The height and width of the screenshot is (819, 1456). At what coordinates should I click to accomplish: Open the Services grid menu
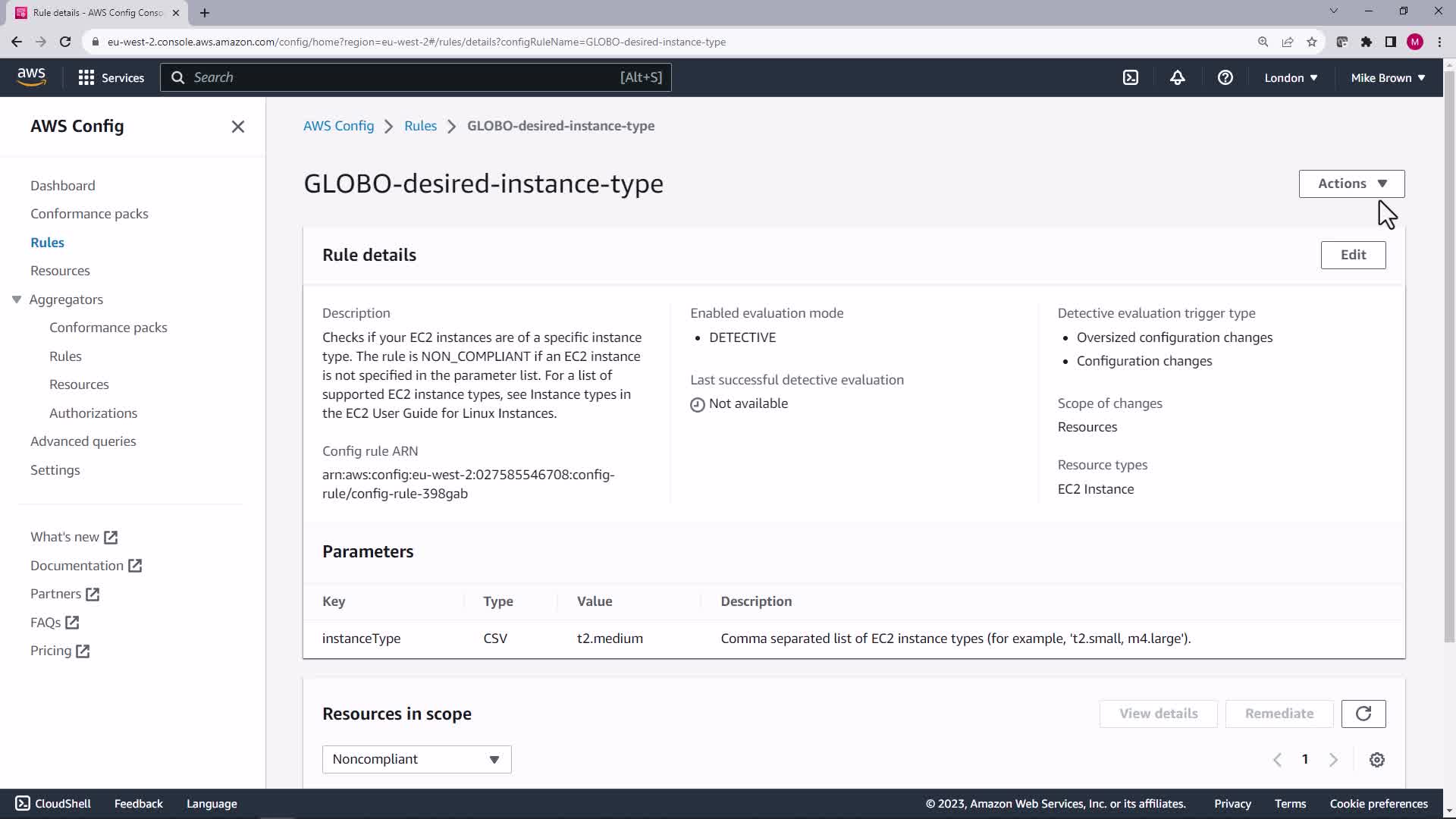(111, 77)
